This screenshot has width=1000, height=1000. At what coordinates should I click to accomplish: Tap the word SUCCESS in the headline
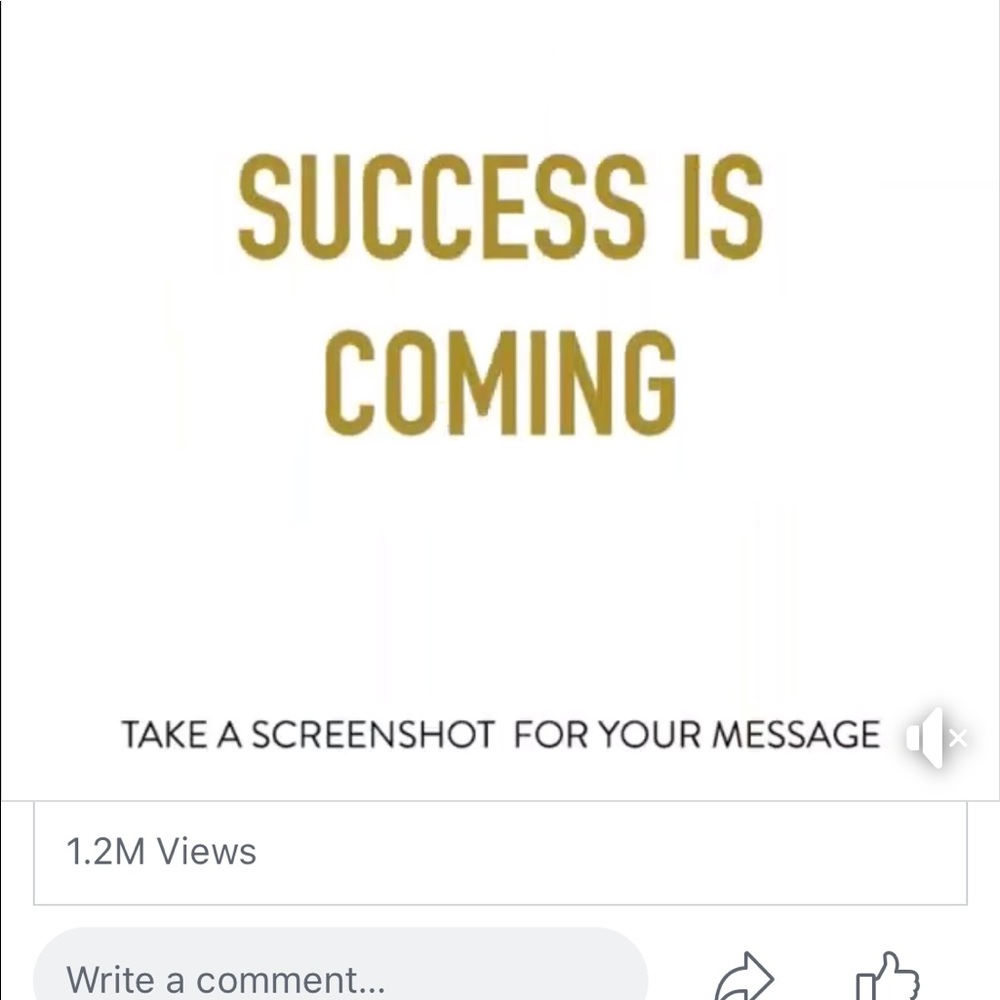point(442,208)
